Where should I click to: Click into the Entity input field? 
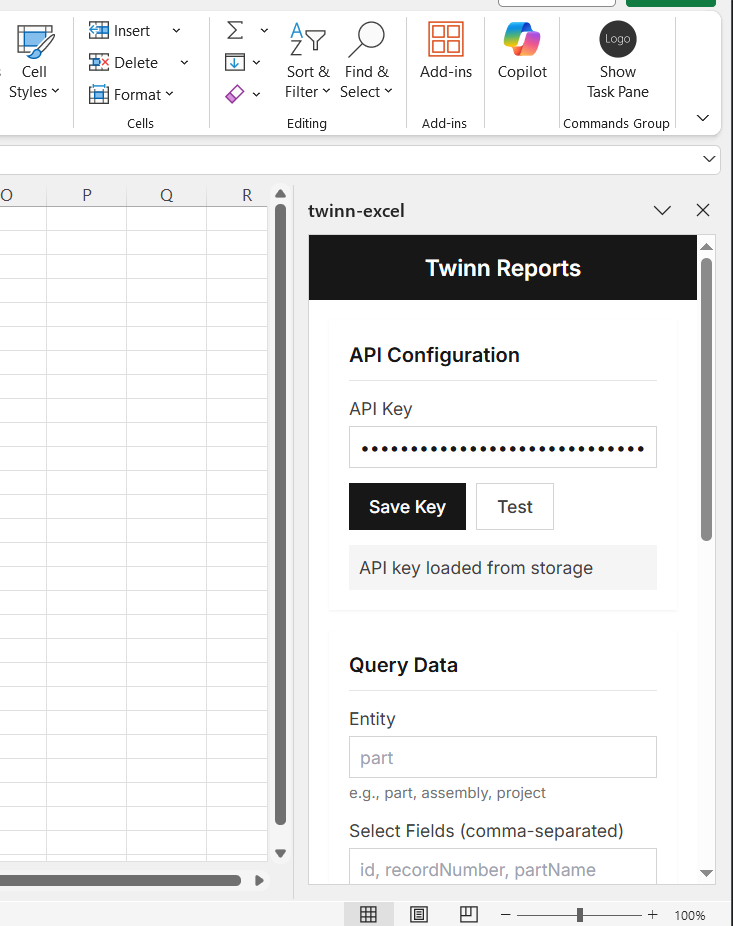[x=503, y=757]
